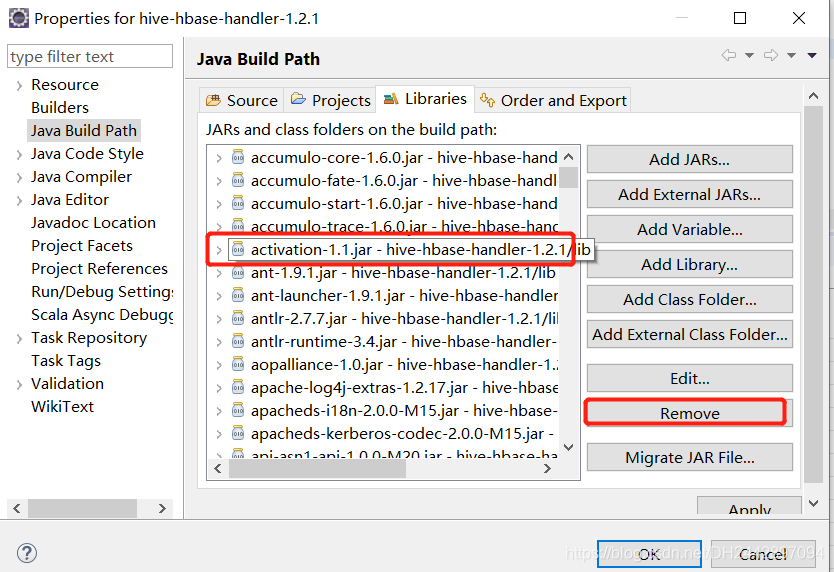834x572 pixels.
Task: Select the Libraries tab
Action: coord(425,99)
